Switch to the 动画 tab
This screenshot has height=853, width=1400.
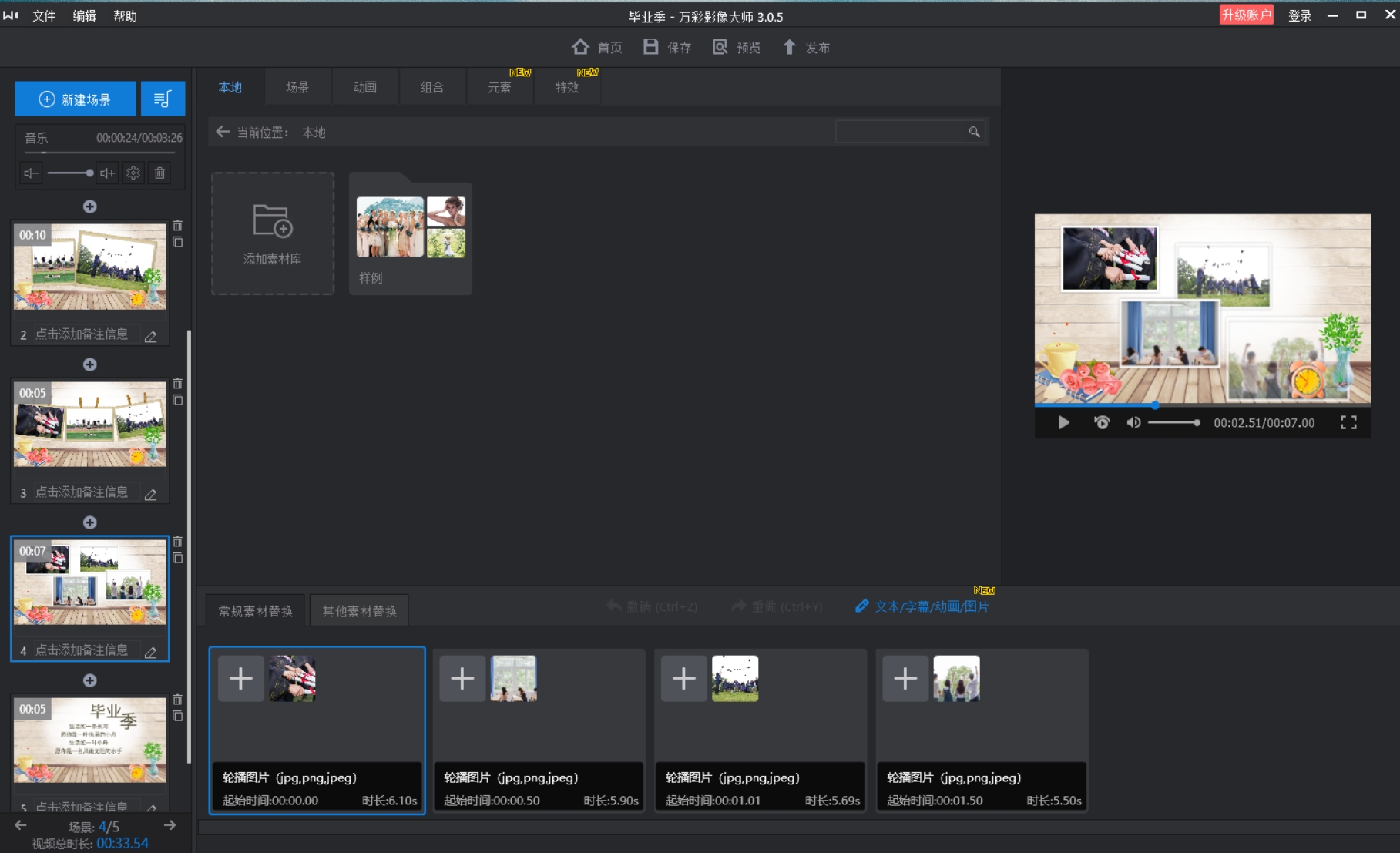point(365,87)
